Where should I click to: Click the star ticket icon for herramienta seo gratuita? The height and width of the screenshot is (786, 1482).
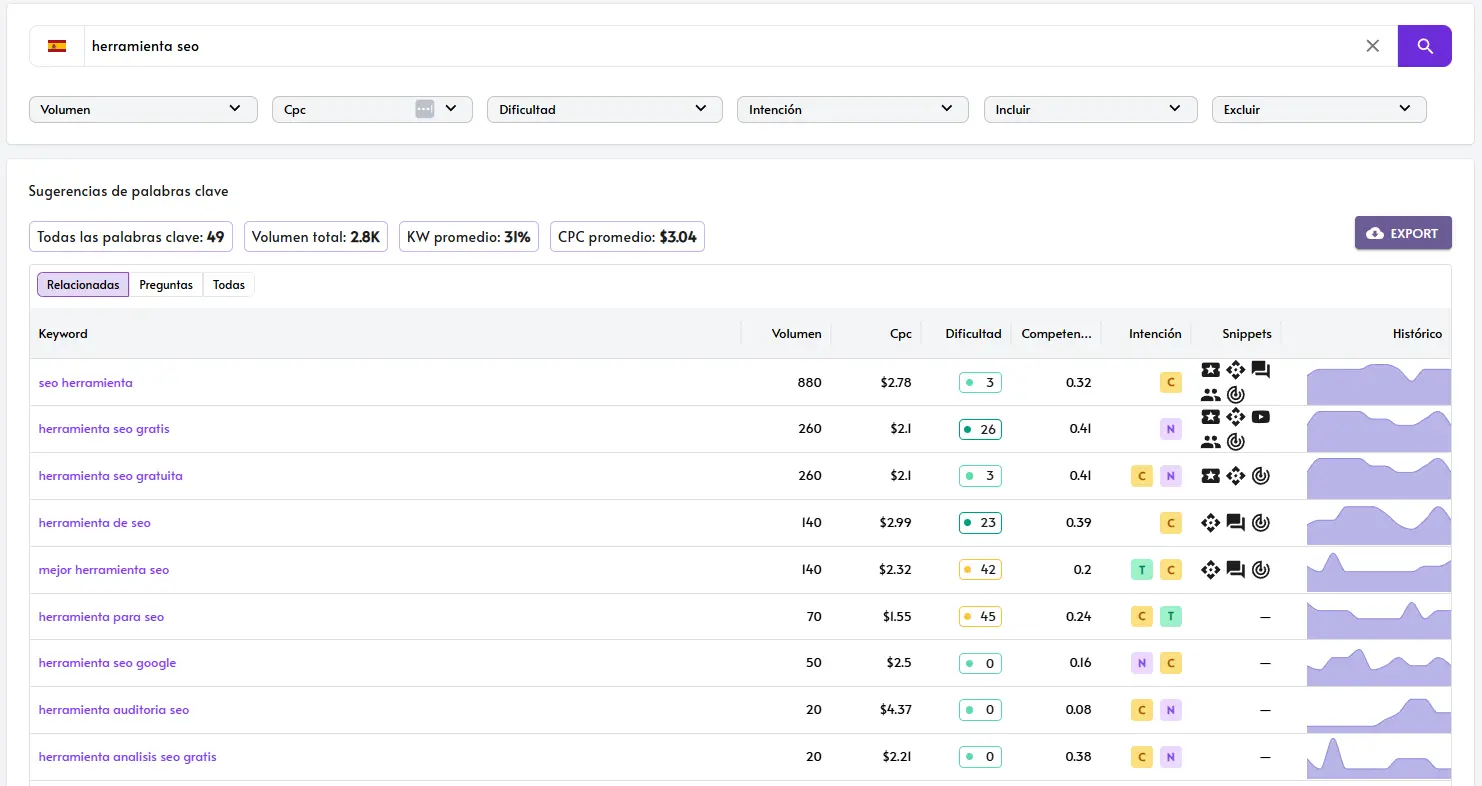[x=1210, y=476]
